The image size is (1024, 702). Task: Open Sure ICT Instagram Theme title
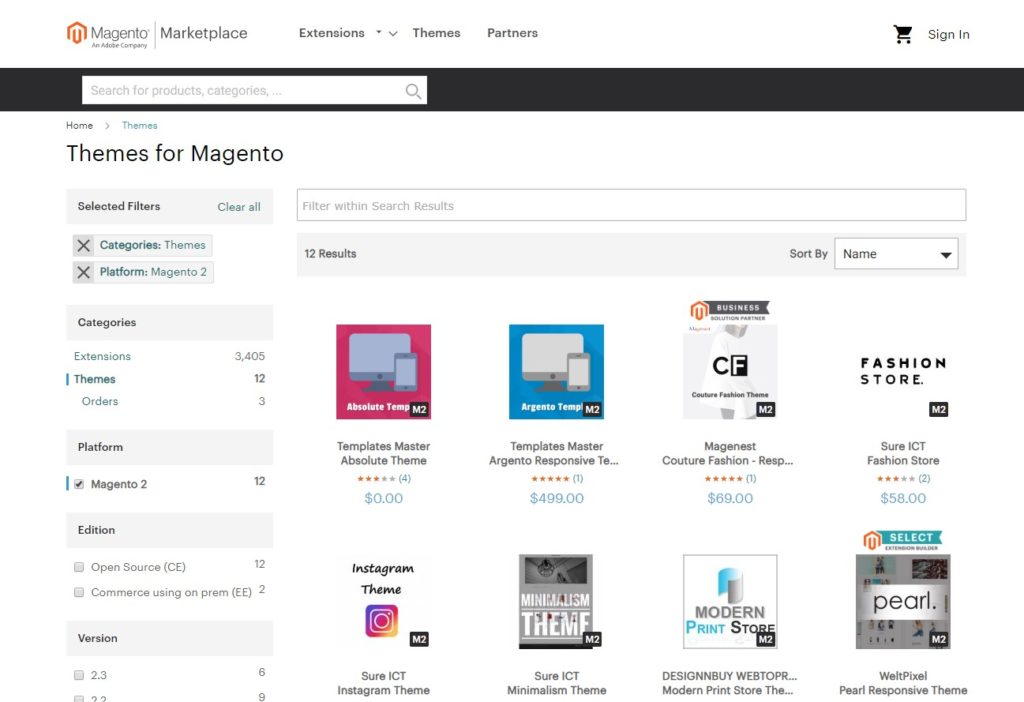click(383, 683)
